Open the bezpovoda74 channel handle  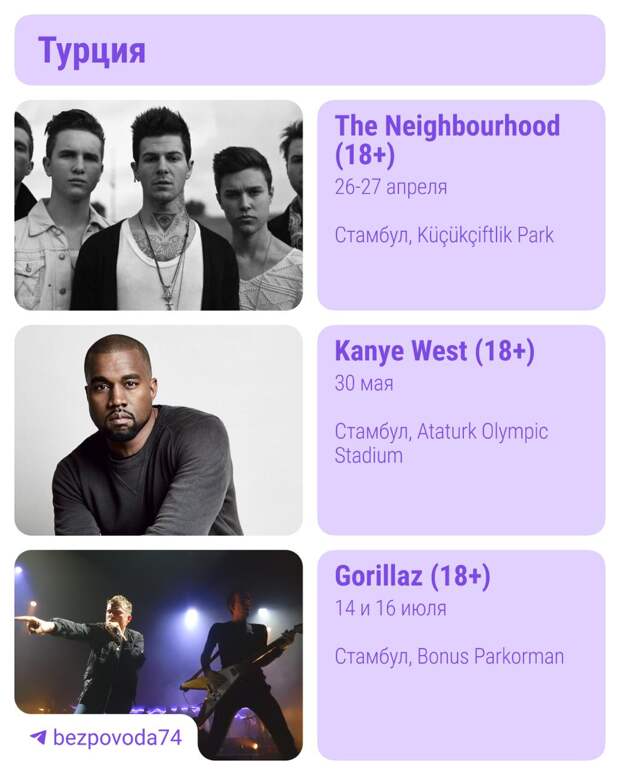[x=117, y=738]
